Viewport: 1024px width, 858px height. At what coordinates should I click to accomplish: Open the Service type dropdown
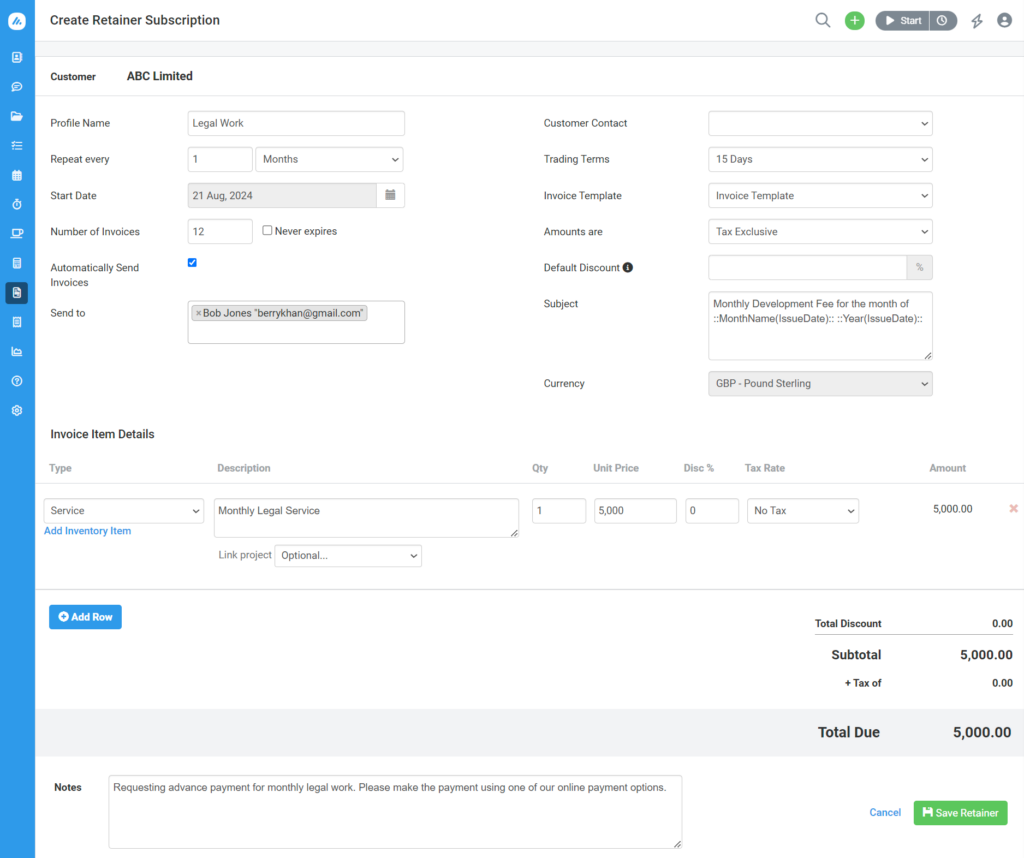tap(123, 511)
